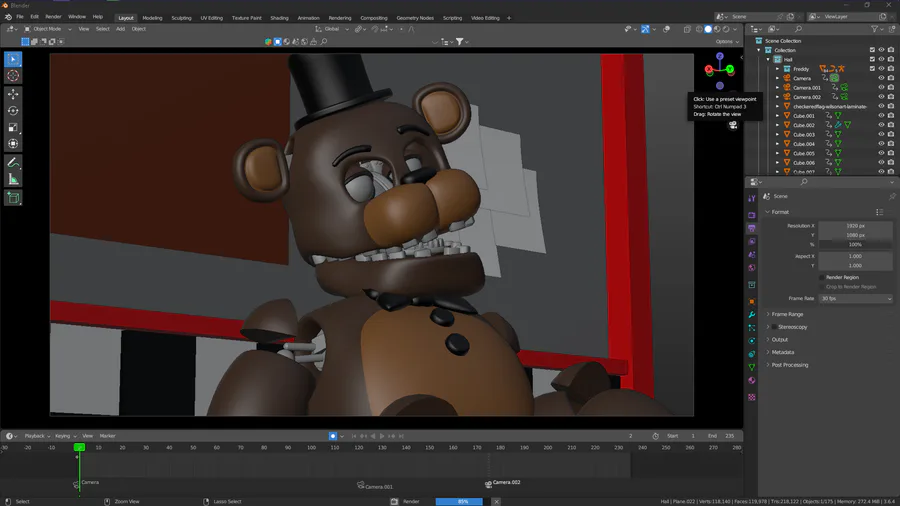
Task: Pin the Scene properties panel
Action: pyautogui.click(x=892, y=196)
